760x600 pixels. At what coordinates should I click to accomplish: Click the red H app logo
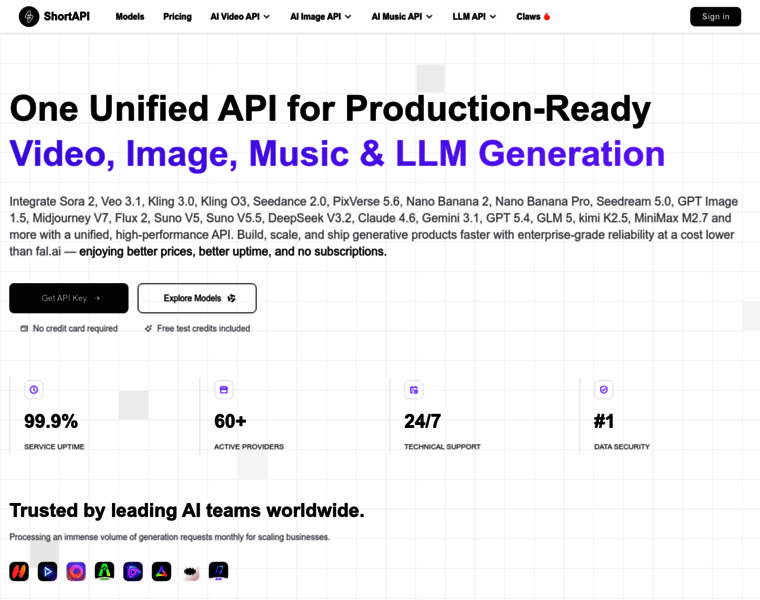19,571
